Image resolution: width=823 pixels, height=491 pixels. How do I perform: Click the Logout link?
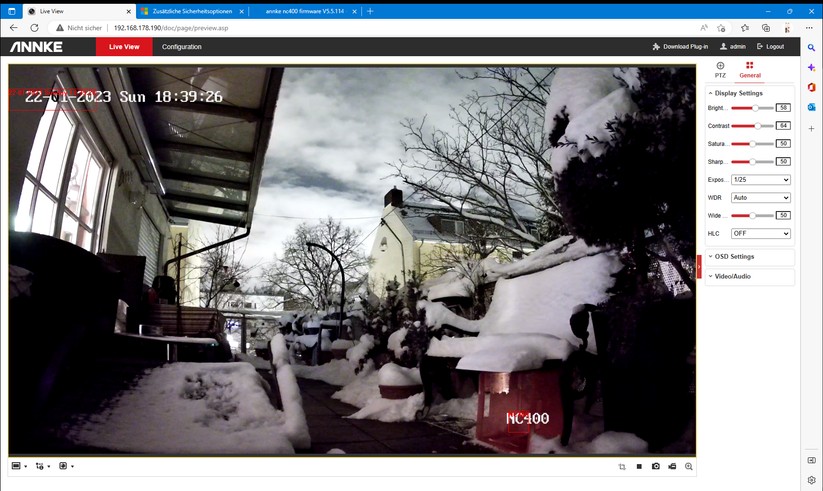tap(771, 47)
